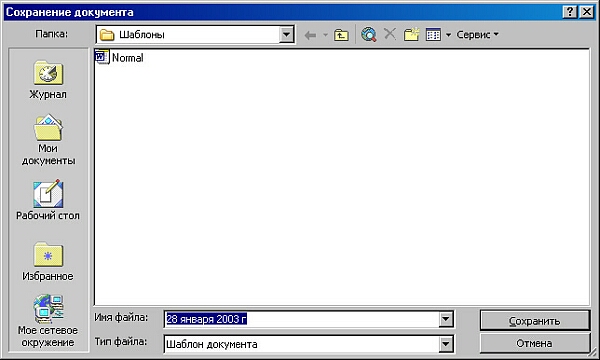Click the search the web icon
Screen dimensions: 600x360
[368, 34]
